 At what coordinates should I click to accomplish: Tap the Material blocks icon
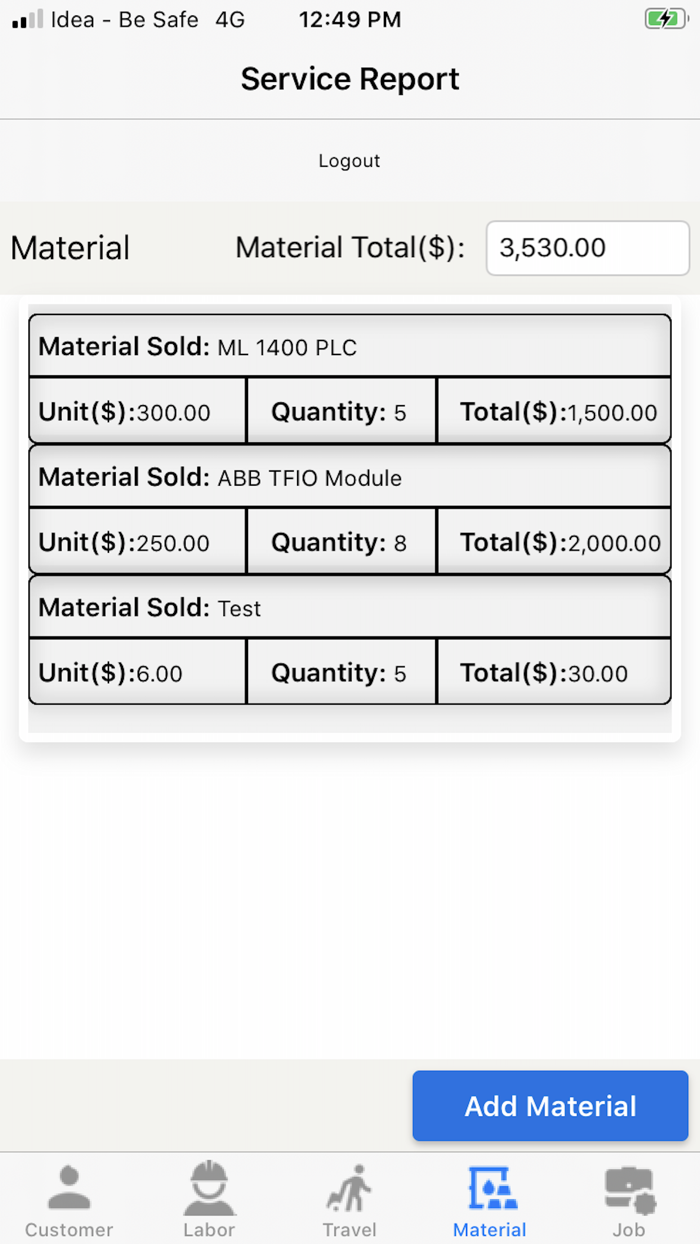pos(490,1188)
